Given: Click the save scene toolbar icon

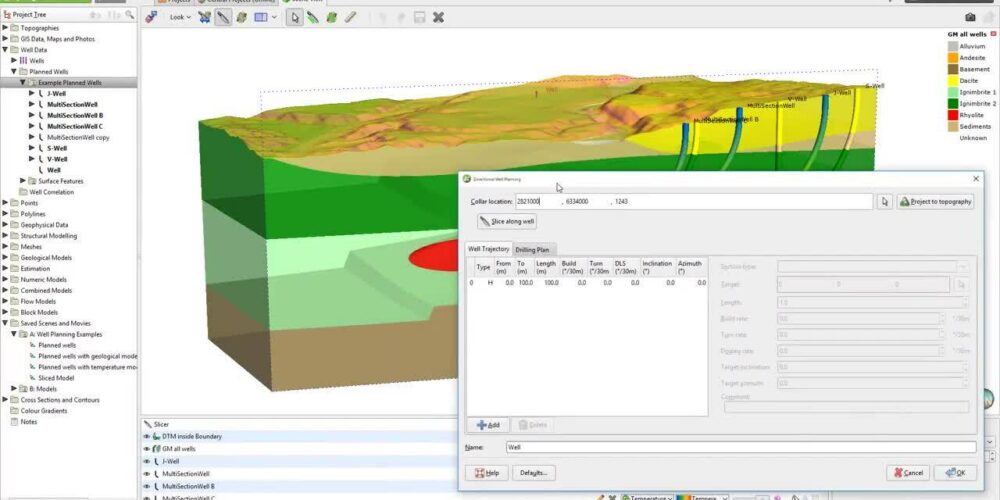Looking at the screenshot, I should coord(419,17).
